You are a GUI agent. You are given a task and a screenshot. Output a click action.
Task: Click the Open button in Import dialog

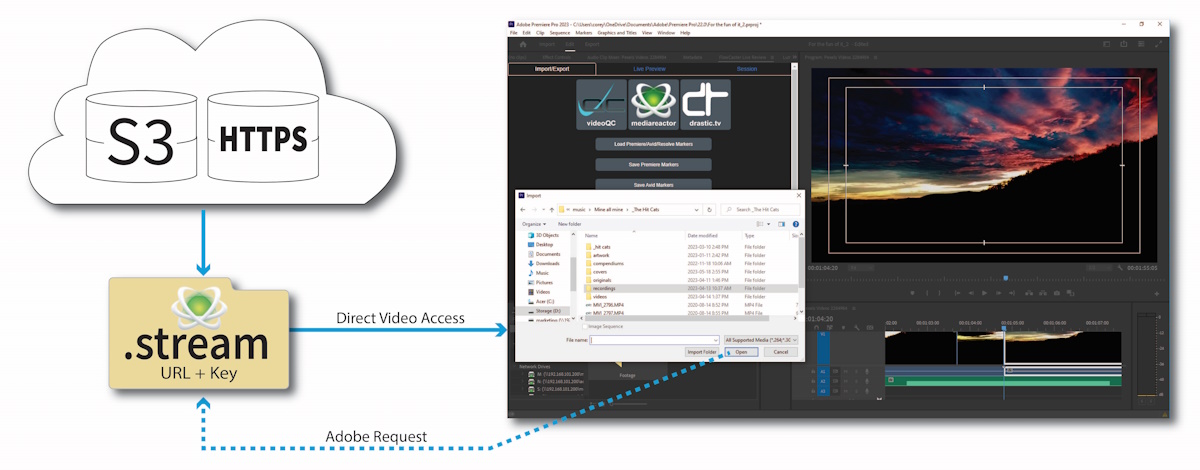741,352
